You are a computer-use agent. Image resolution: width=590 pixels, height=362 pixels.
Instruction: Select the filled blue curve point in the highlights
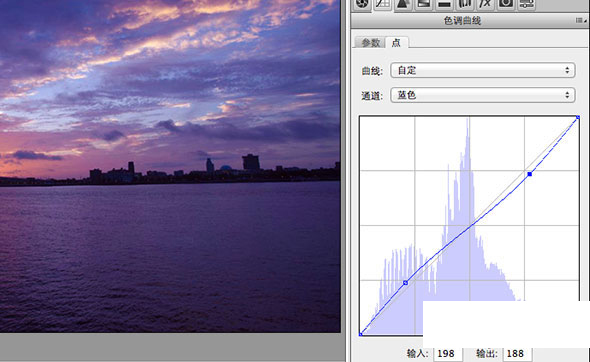[x=530, y=174]
